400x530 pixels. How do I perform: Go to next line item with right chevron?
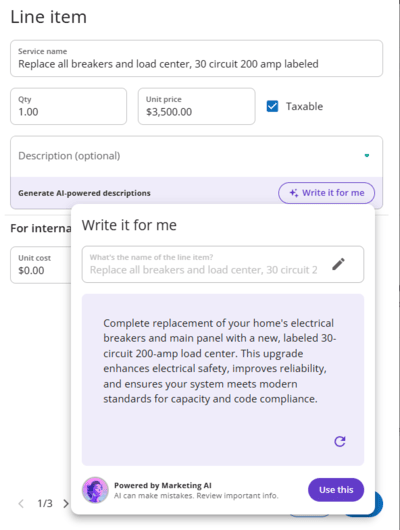pyautogui.click(x=66, y=504)
